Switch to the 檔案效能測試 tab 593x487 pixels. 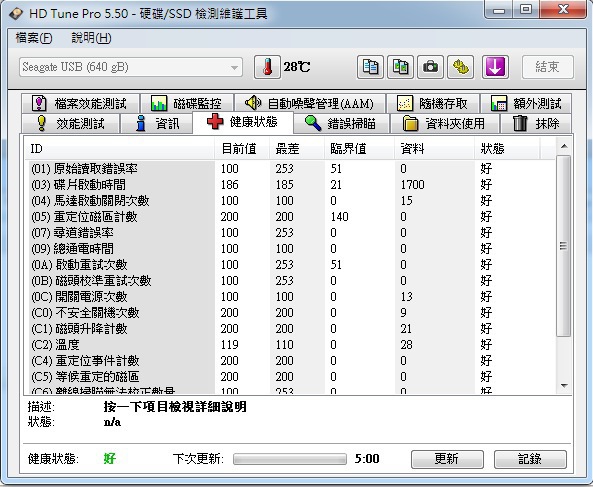click(x=81, y=103)
